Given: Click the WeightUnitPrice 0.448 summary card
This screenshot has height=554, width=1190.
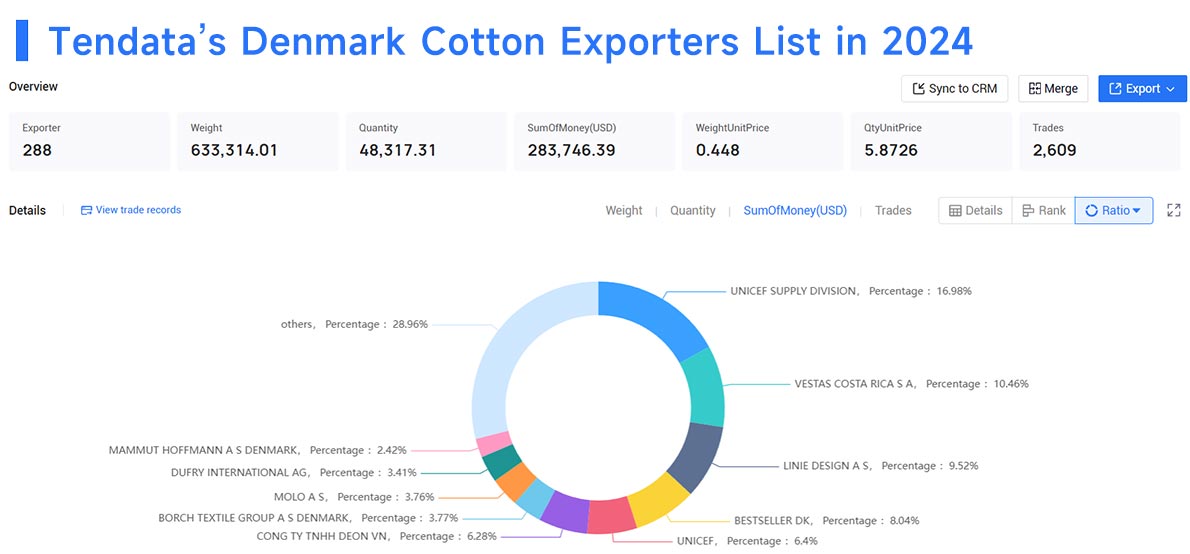Looking at the screenshot, I should click(x=763, y=141).
